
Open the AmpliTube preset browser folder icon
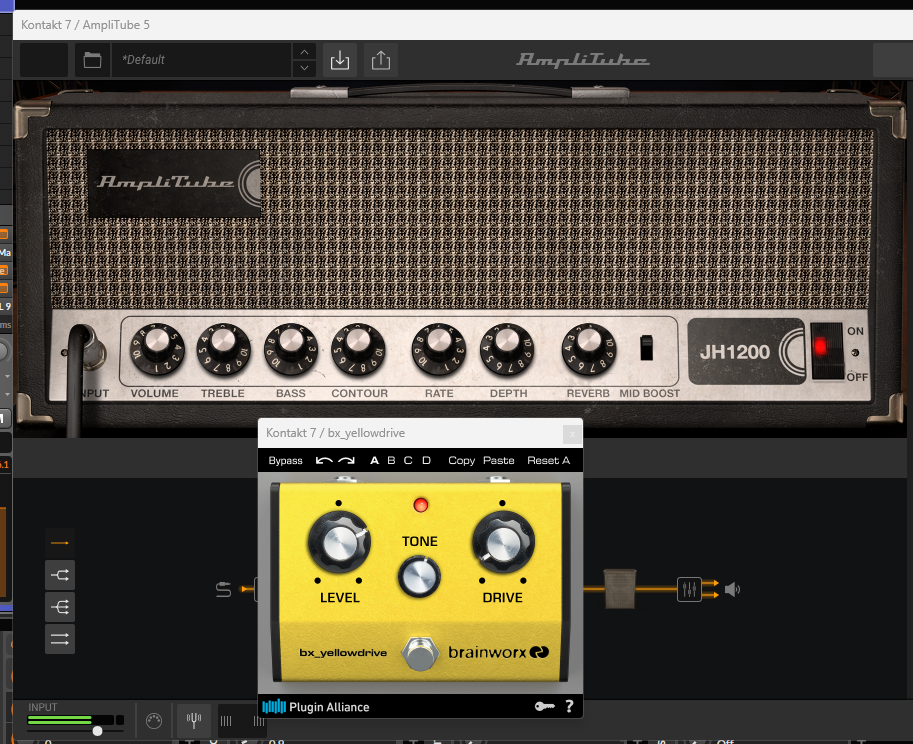(x=93, y=60)
